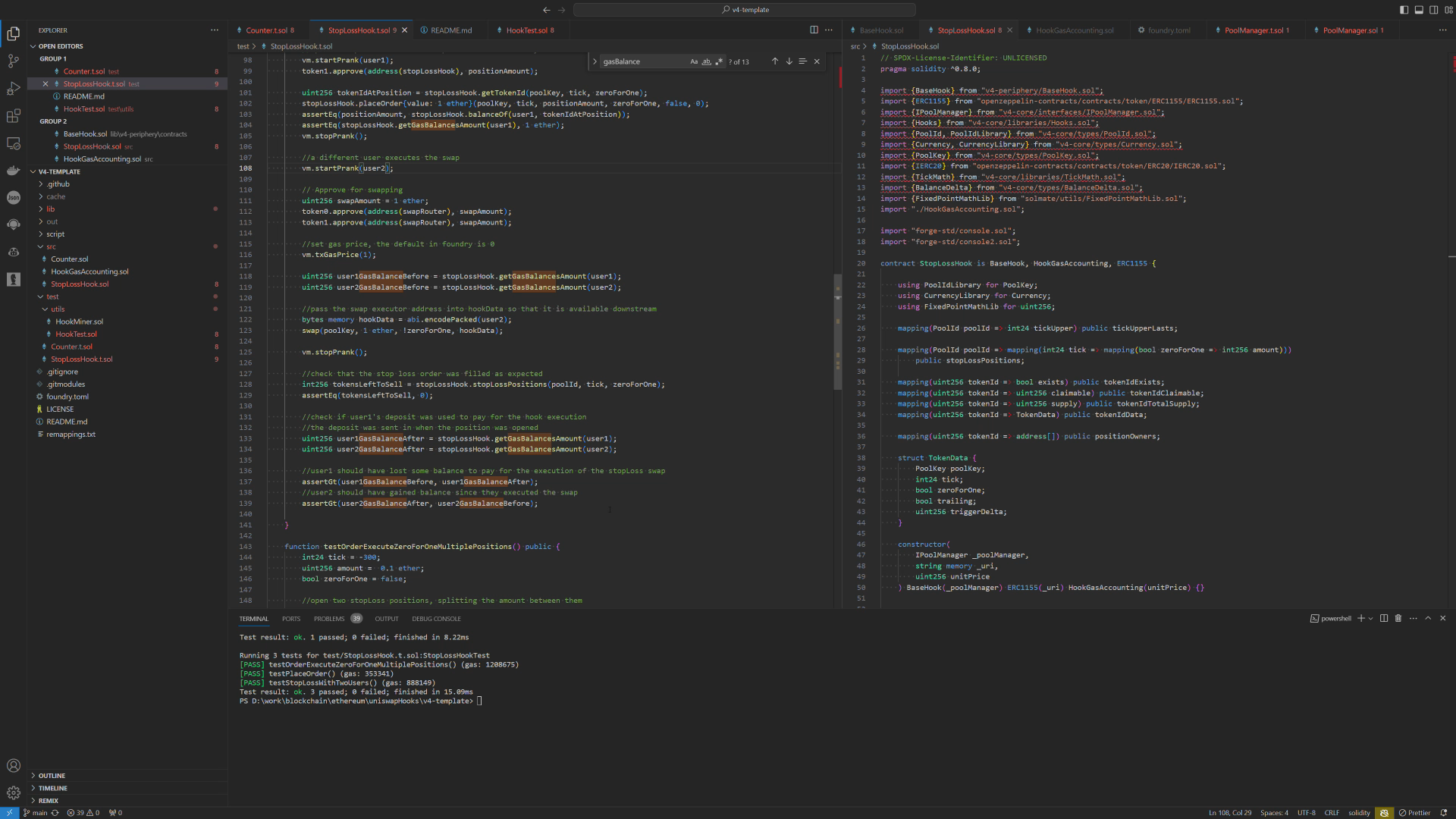Image resolution: width=1456 pixels, height=819 pixels.
Task: Open the new terminal profile dropdown arrow
Action: [x=1371, y=619]
